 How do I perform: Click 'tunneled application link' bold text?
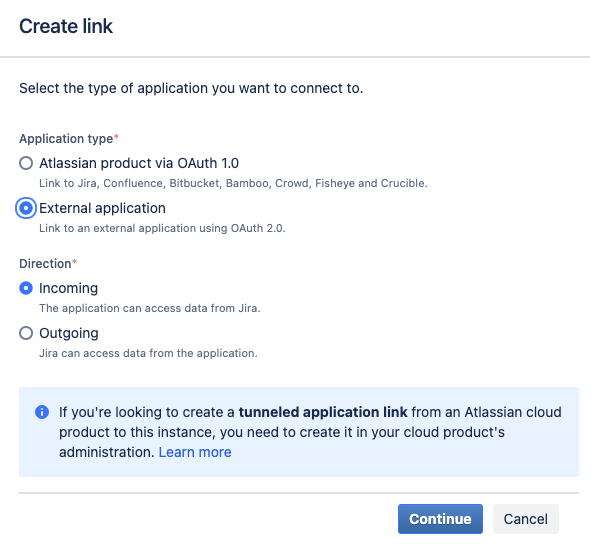tap(323, 412)
